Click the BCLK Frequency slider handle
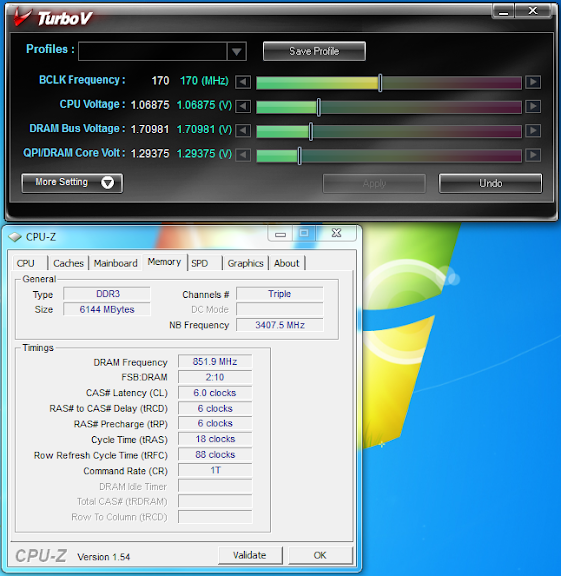Screen dimensions: 561x576 click(x=380, y=82)
